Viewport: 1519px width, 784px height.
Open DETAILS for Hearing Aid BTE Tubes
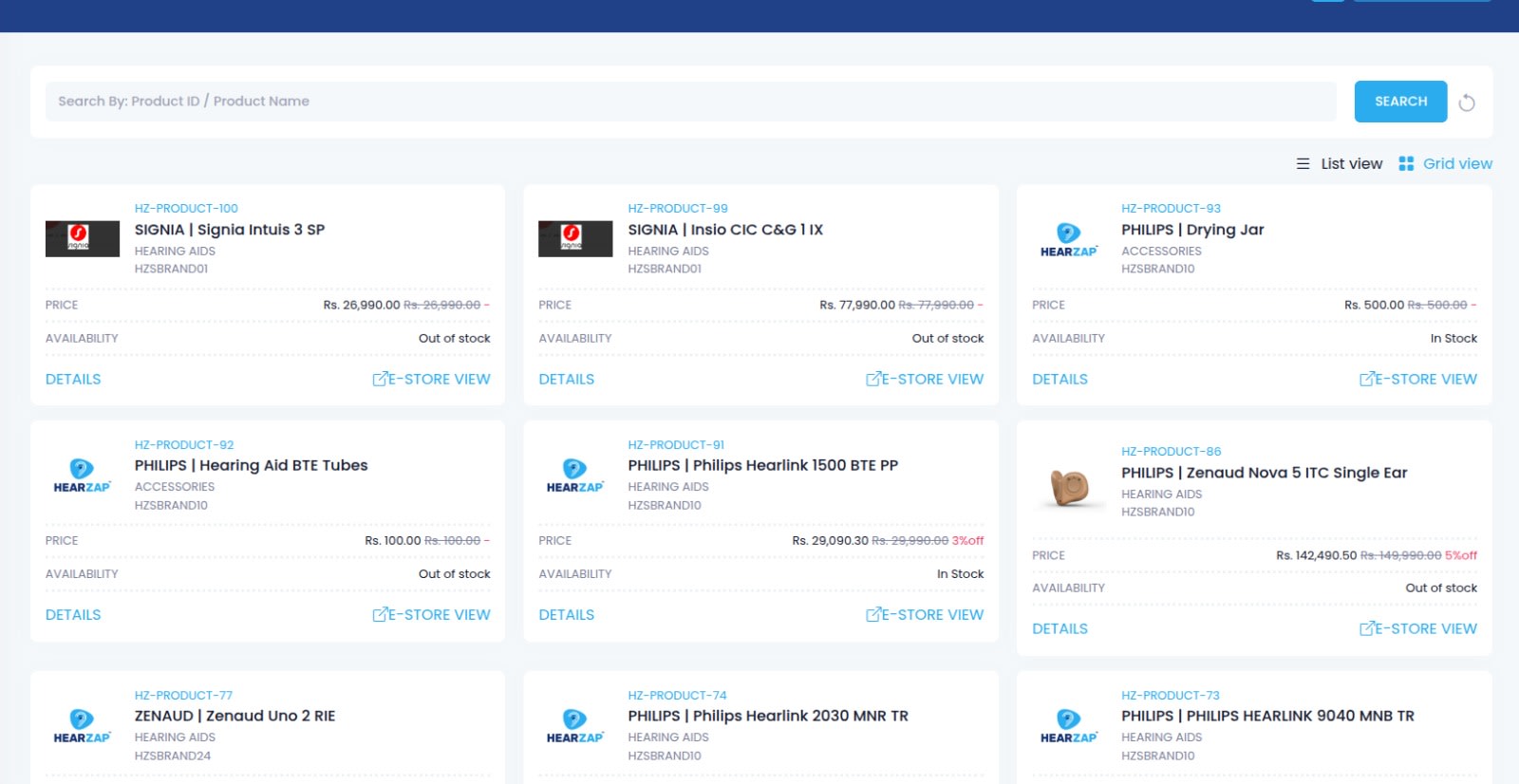pos(73,615)
